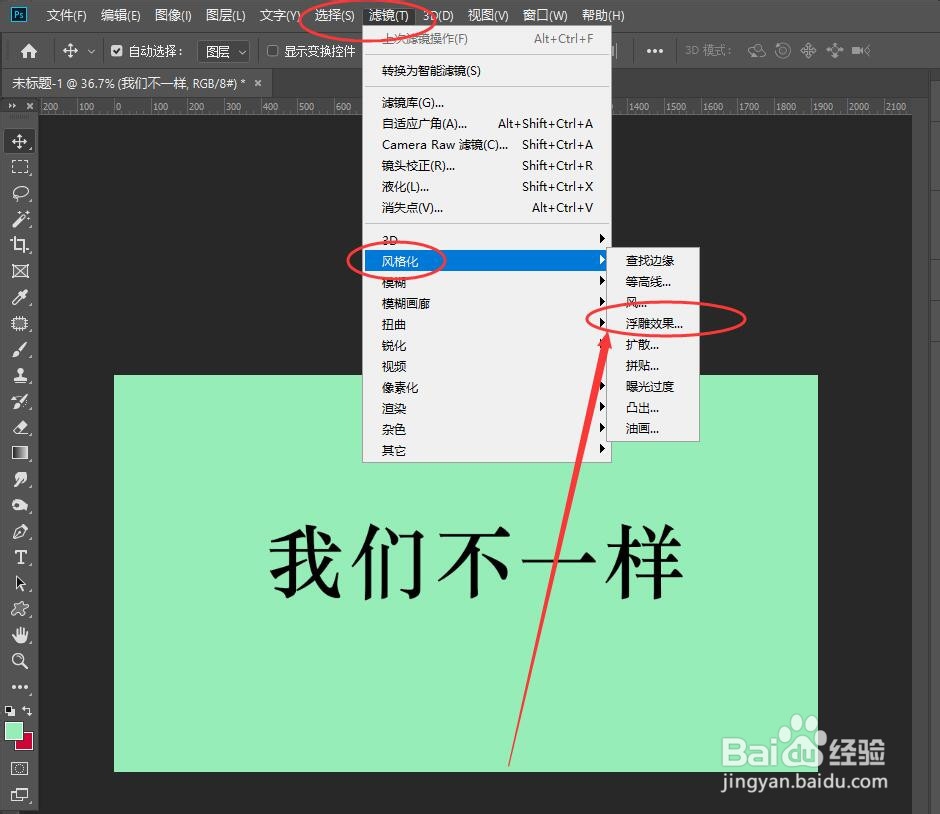Image resolution: width=940 pixels, height=814 pixels.
Task: Open the 3D 模式 options
Action: tap(708, 50)
